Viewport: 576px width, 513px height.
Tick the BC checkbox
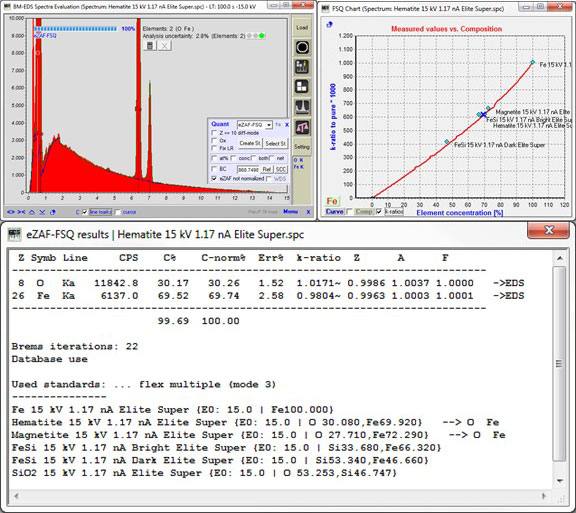pos(214,169)
